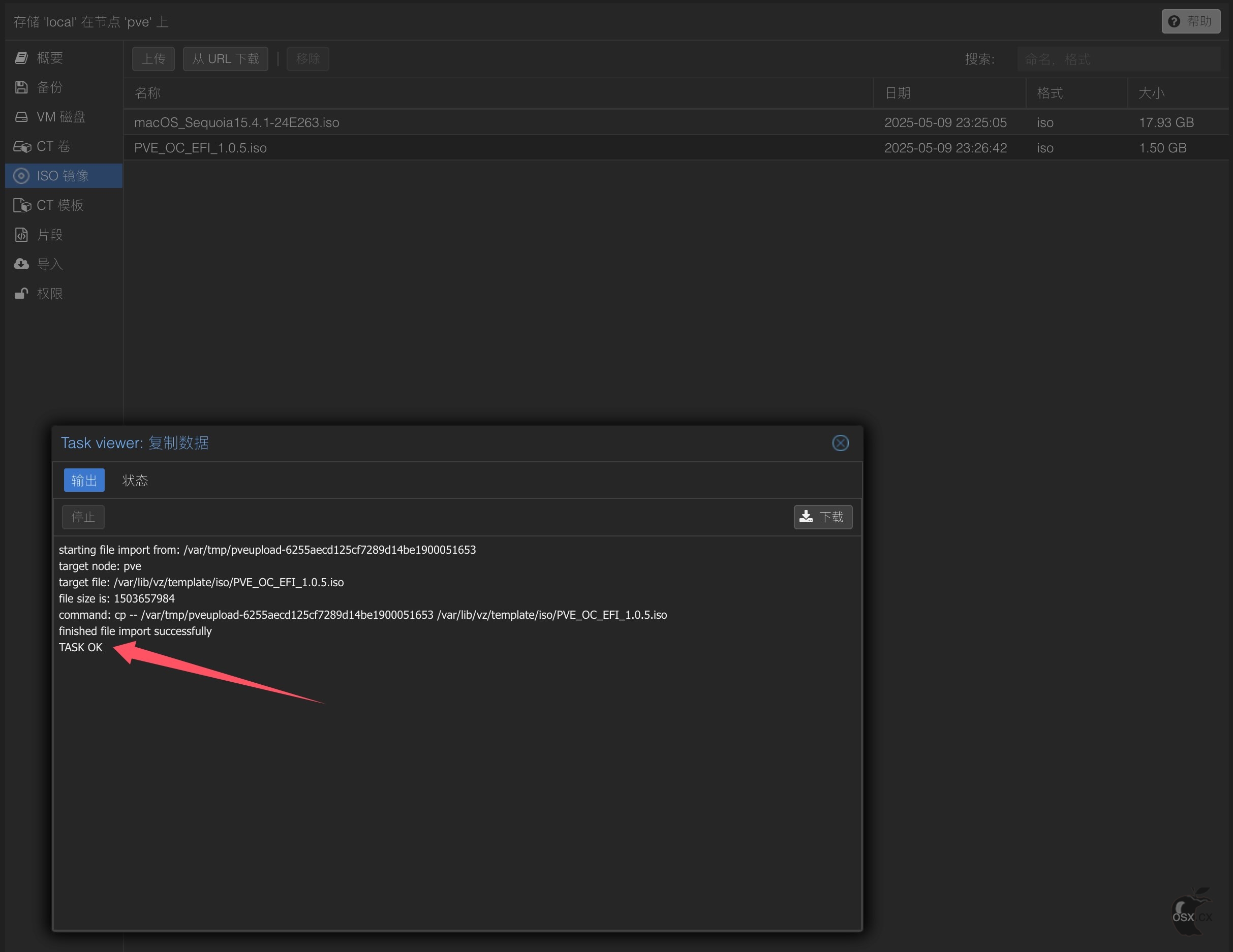
Task: Click the download tray icon in 下载 button
Action: tap(806, 516)
